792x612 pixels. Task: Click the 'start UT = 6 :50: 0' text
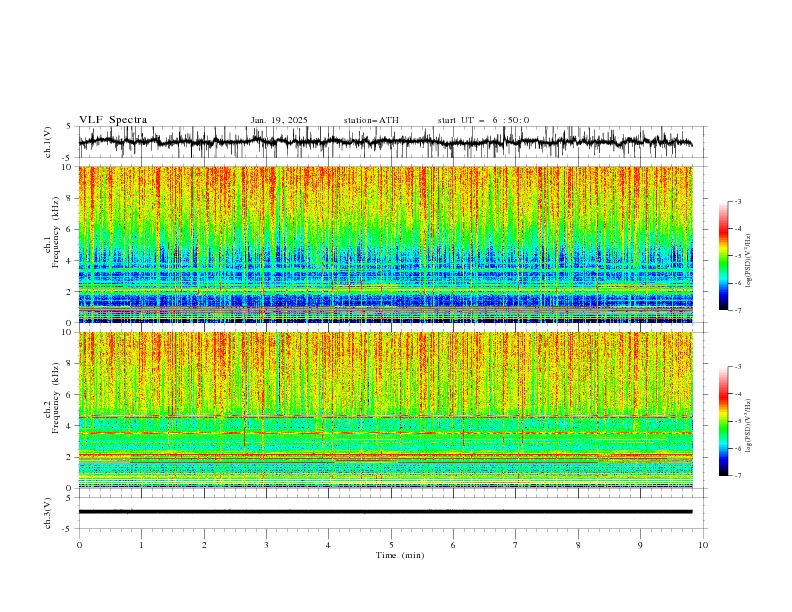[483, 120]
